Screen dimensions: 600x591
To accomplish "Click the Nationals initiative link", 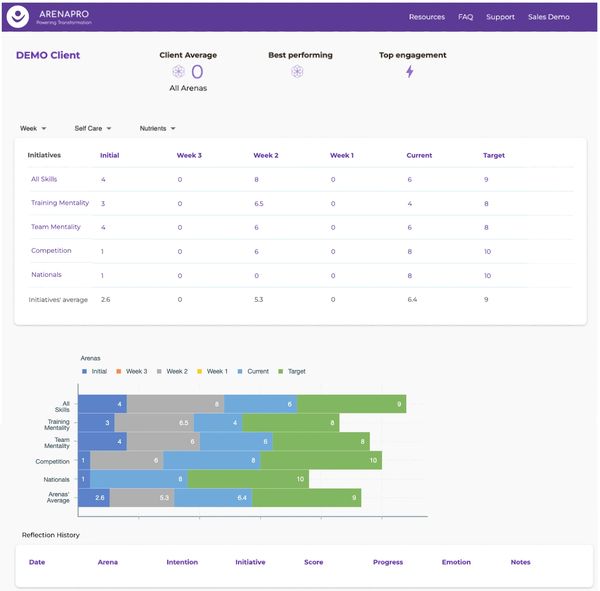I will pos(46,274).
